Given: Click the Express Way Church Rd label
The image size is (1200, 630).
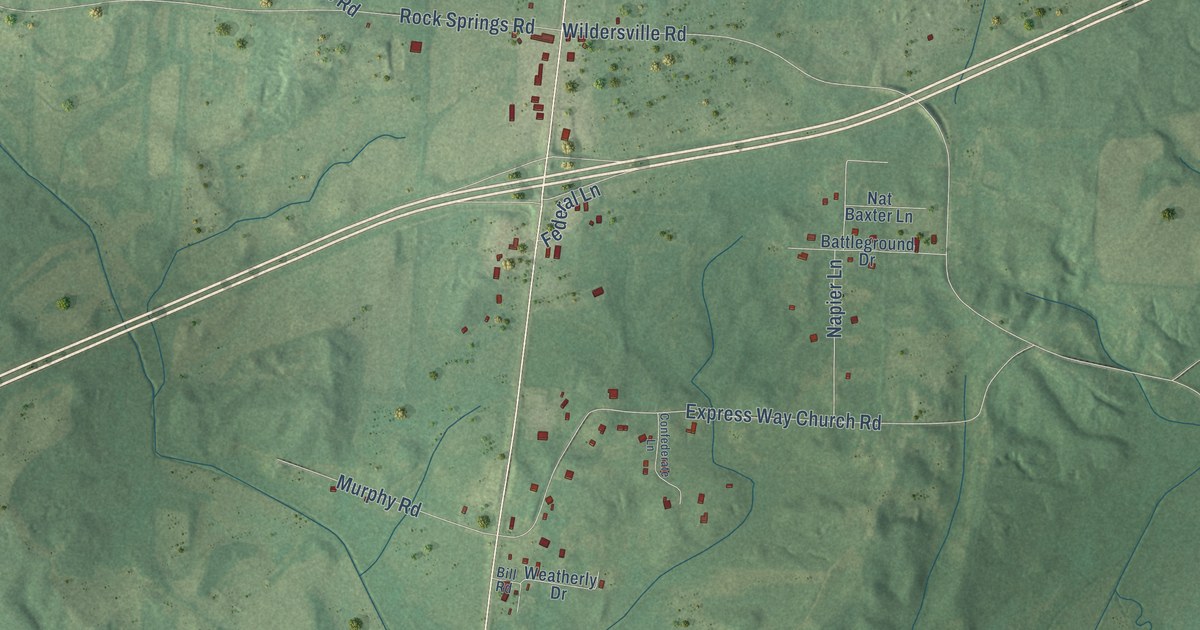Looking at the screenshot, I should pyautogui.click(x=783, y=417).
